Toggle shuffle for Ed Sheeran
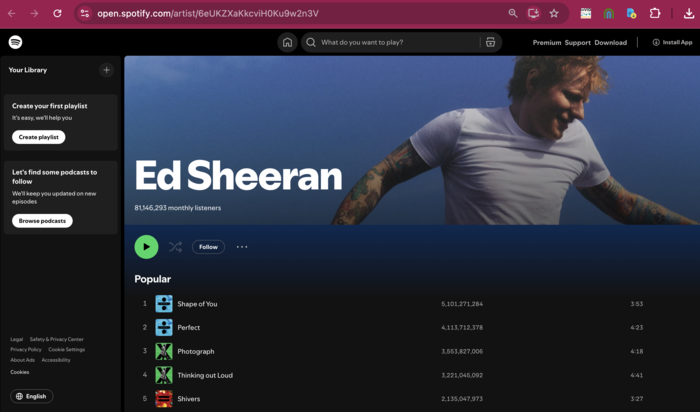Screen dimensions: 700x412 [x=175, y=247]
